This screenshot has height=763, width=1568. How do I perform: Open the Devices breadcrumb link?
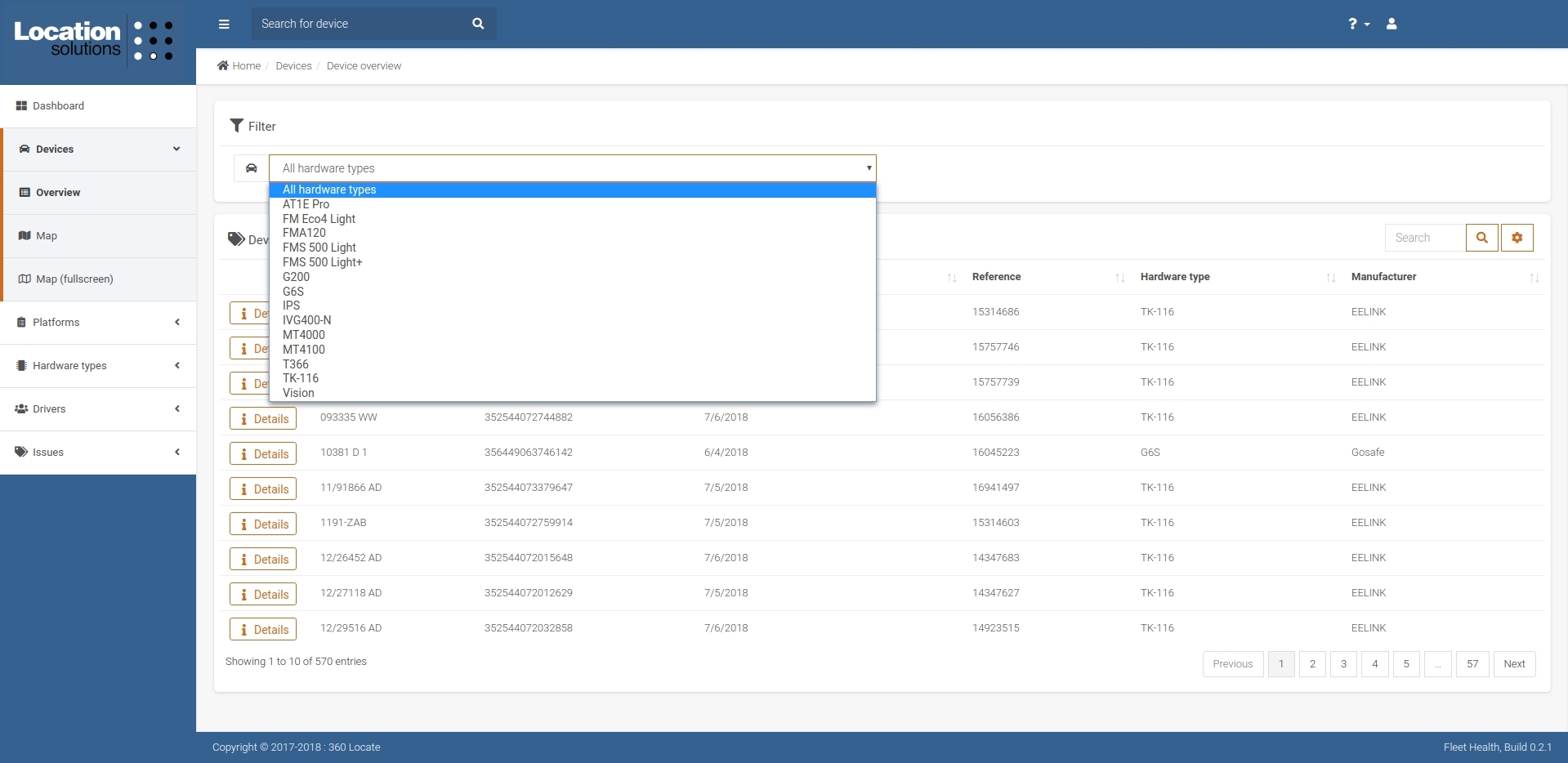[293, 65]
